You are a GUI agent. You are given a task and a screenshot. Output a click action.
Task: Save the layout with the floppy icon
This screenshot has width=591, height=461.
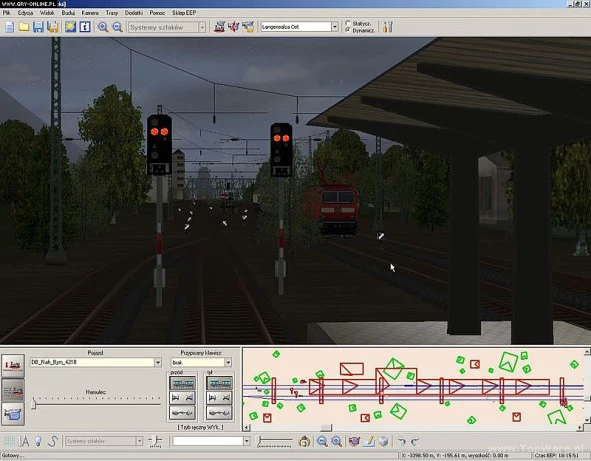[38, 27]
